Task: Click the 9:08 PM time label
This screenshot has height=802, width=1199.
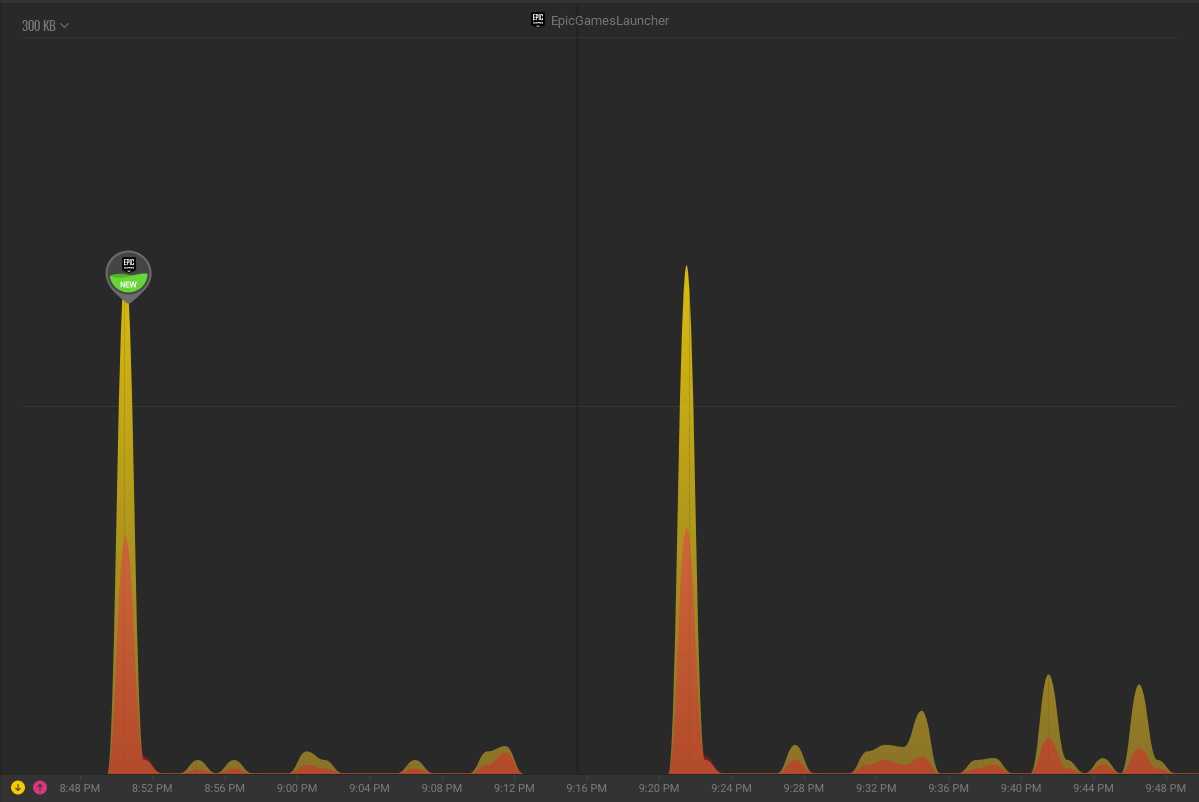Action: coord(441,788)
